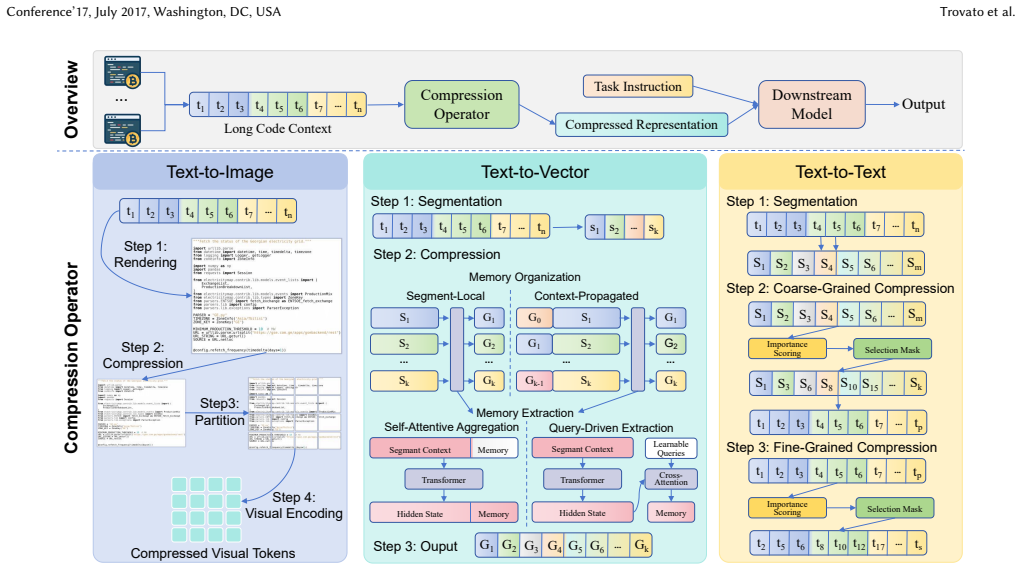Screen dimensions: 1021x570
Task: Click the t17 token box
Action: tap(878, 544)
